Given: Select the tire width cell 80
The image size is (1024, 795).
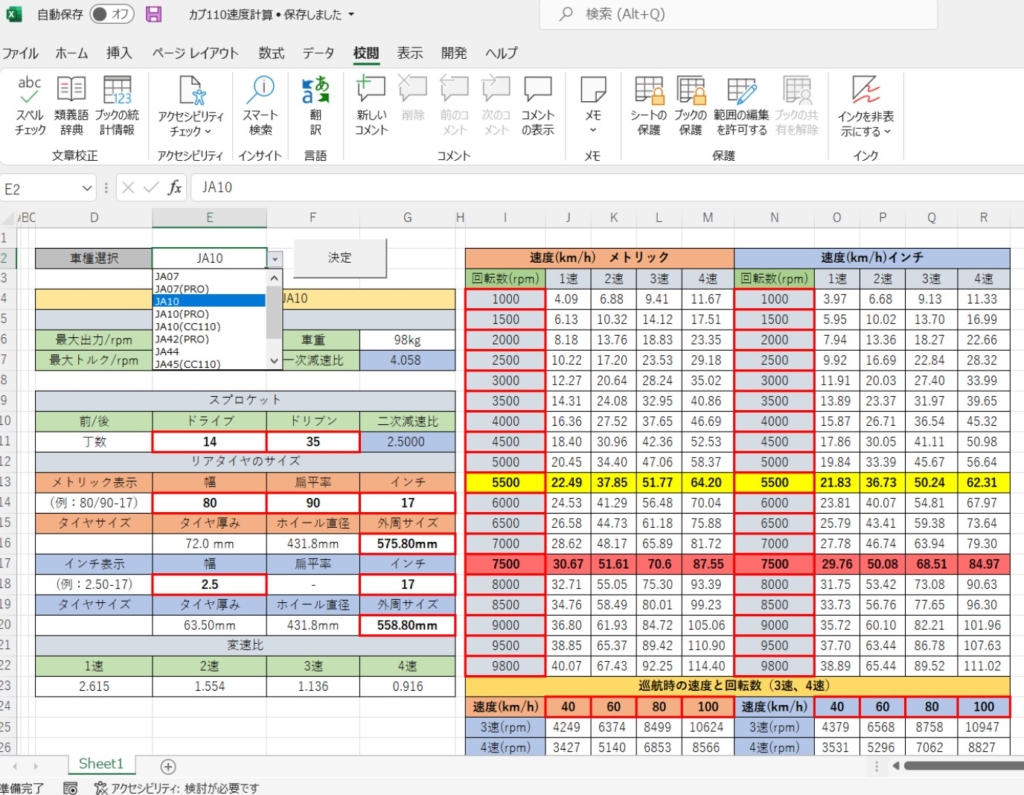Looking at the screenshot, I should point(210,503).
